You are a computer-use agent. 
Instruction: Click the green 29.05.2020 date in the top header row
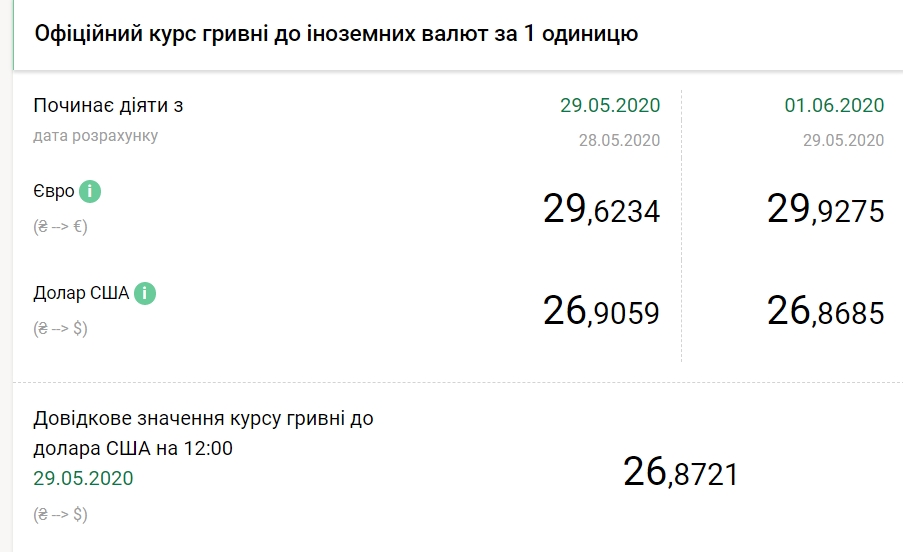610,106
